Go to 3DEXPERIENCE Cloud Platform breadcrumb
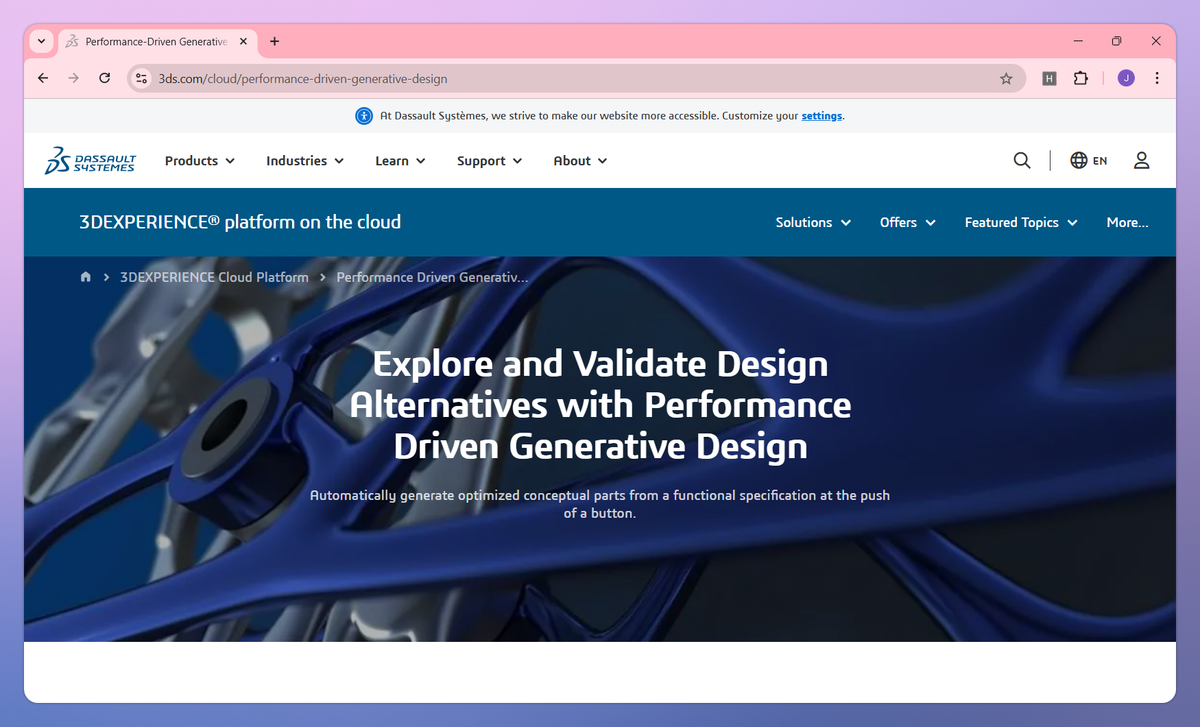This screenshot has width=1200, height=727. pyautogui.click(x=214, y=277)
